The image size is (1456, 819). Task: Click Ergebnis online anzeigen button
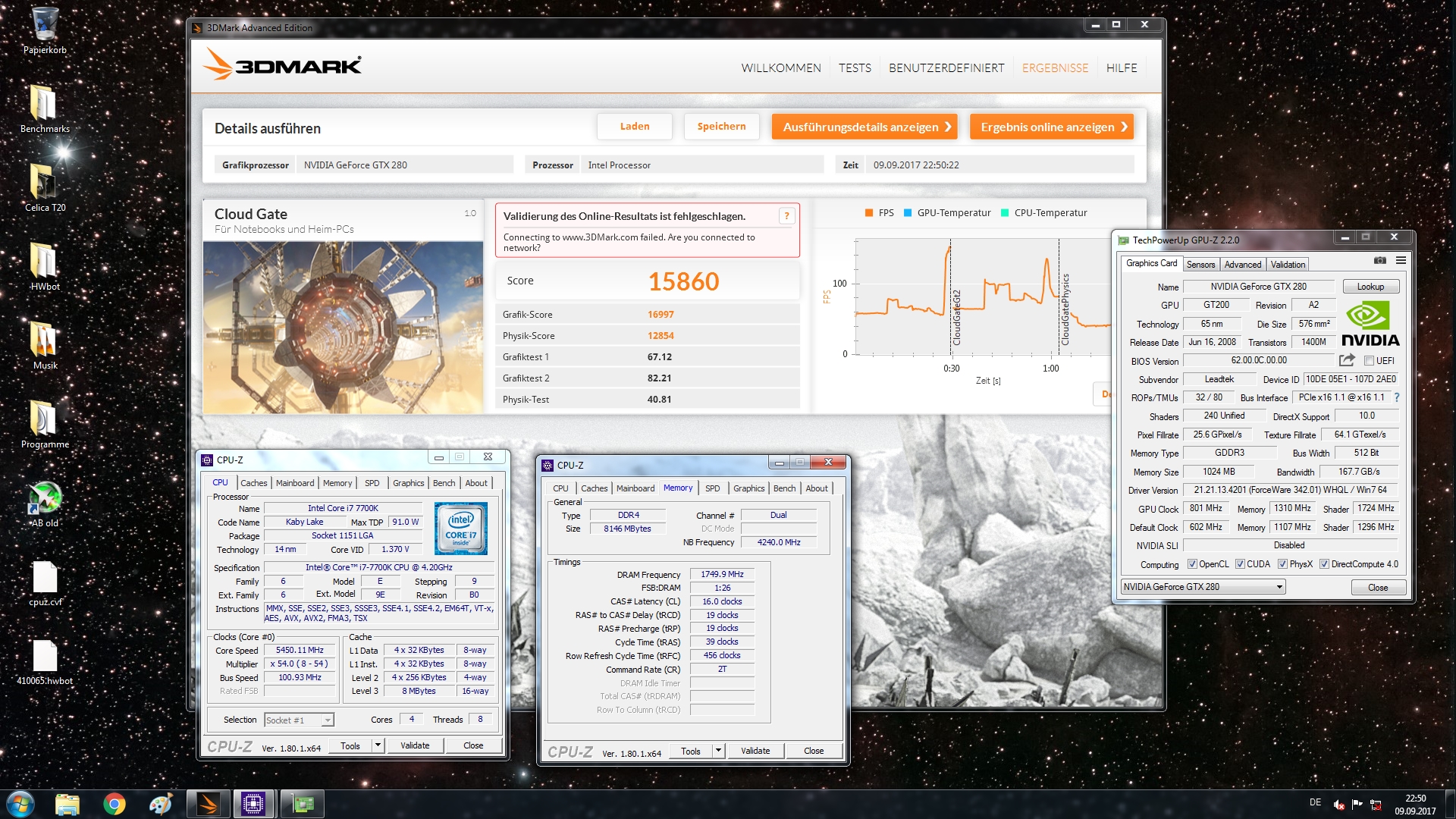[1052, 127]
